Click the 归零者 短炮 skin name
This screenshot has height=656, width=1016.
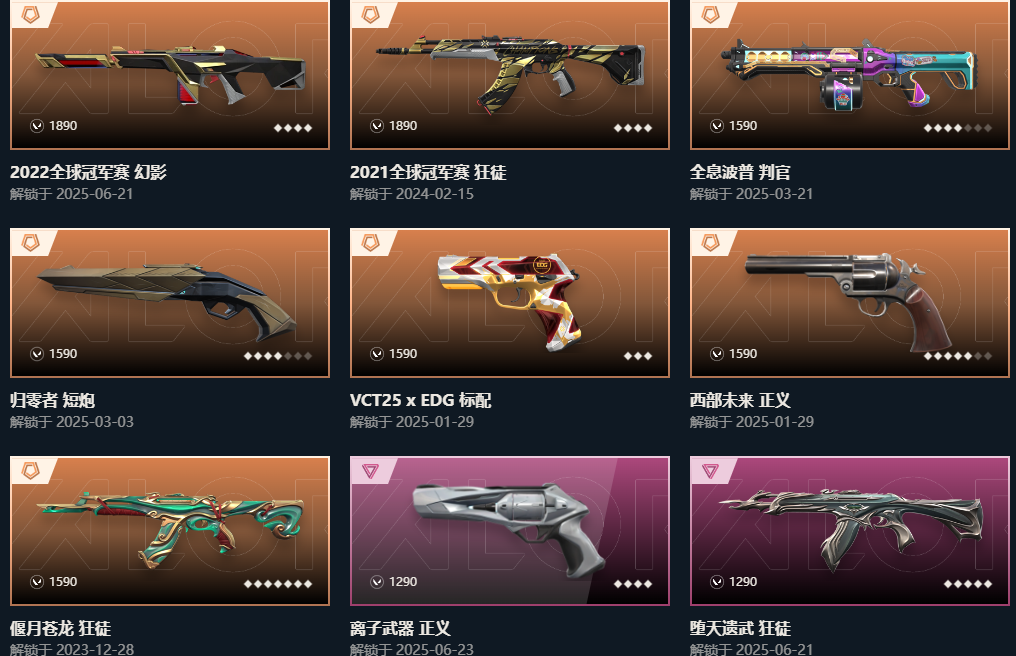point(52,401)
